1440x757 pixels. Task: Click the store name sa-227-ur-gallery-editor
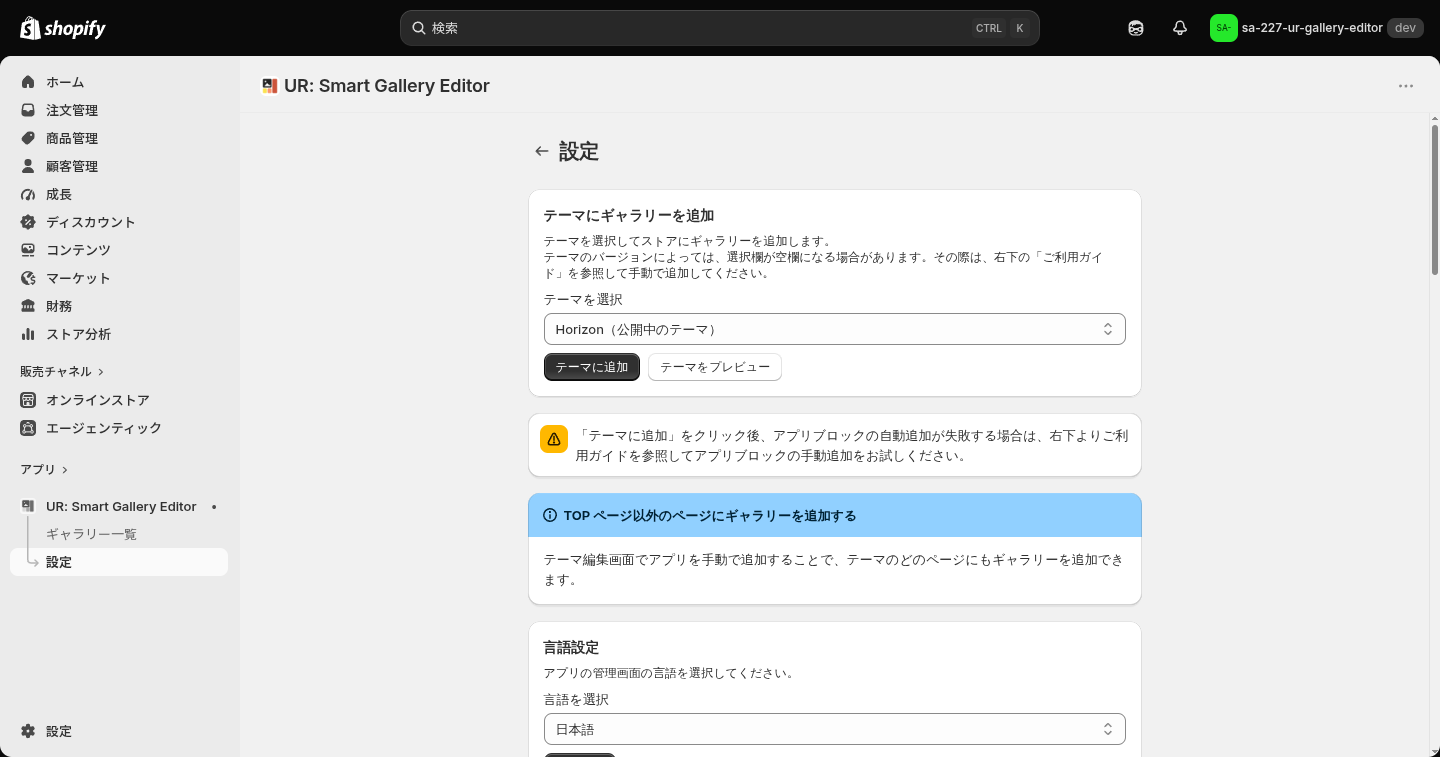pyautogui.click(x=1312, y=28)
